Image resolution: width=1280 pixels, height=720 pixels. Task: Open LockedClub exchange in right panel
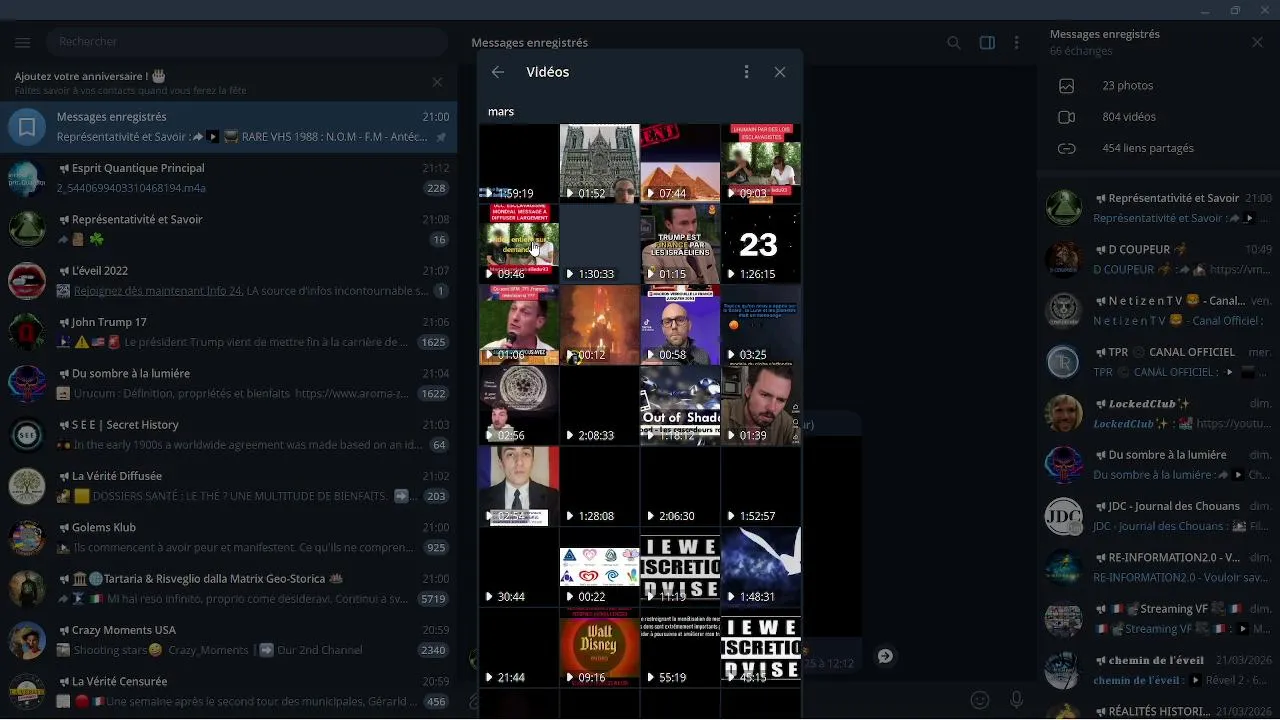coord(1158,413)
